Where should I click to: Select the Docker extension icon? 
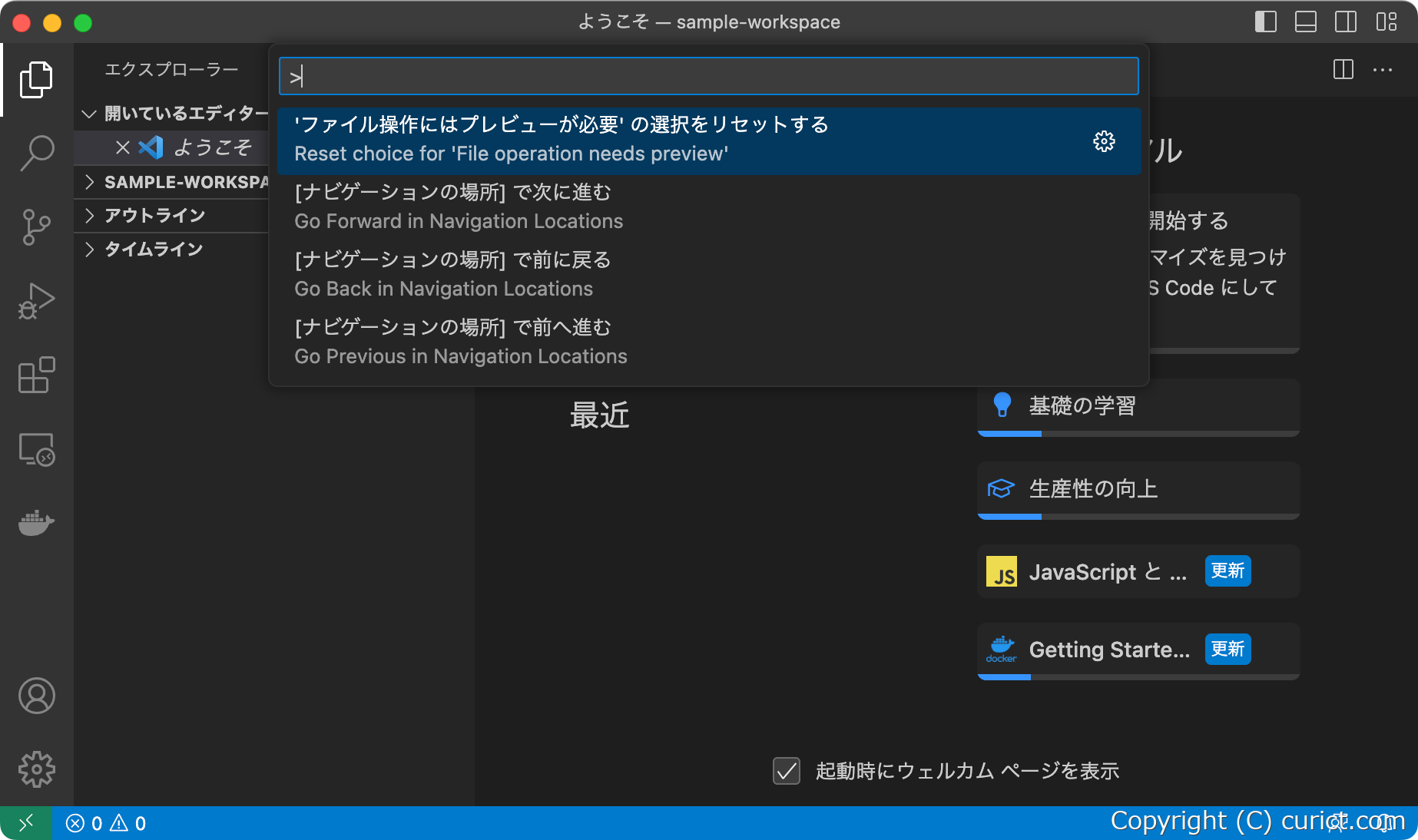point(36,523)
